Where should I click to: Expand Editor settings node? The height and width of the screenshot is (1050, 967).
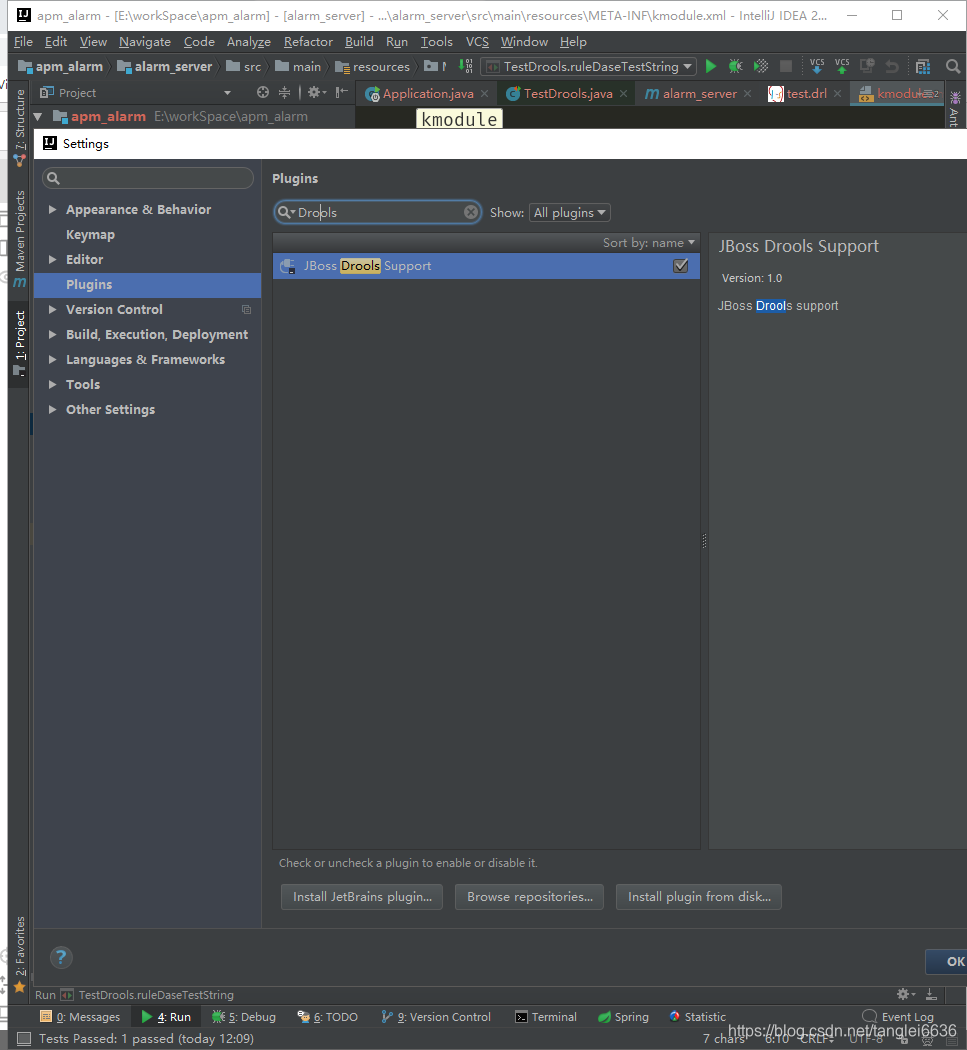click(x=52, y=259)
